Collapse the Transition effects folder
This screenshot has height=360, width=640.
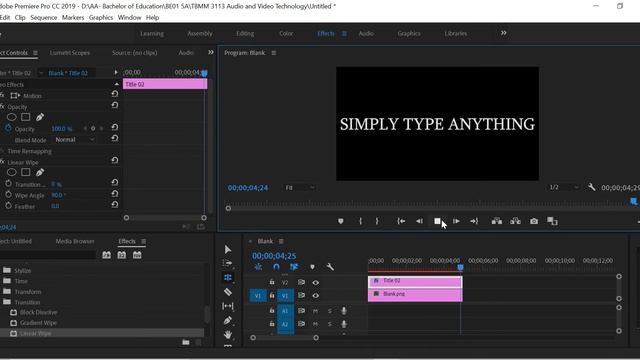point(7,302)
